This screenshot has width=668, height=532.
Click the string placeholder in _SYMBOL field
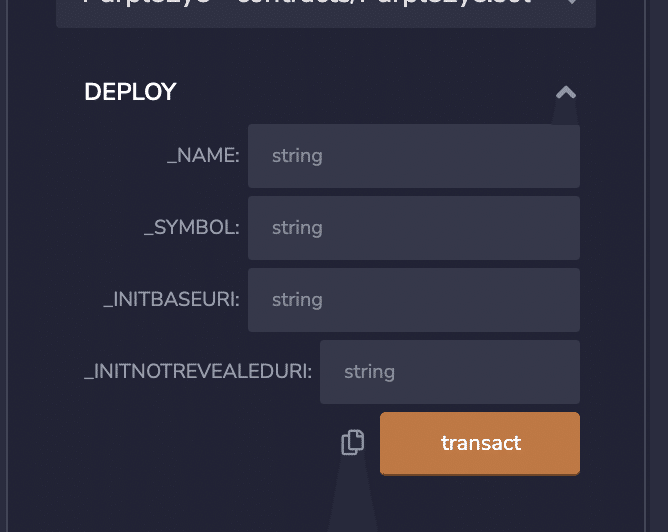(297, 228)
